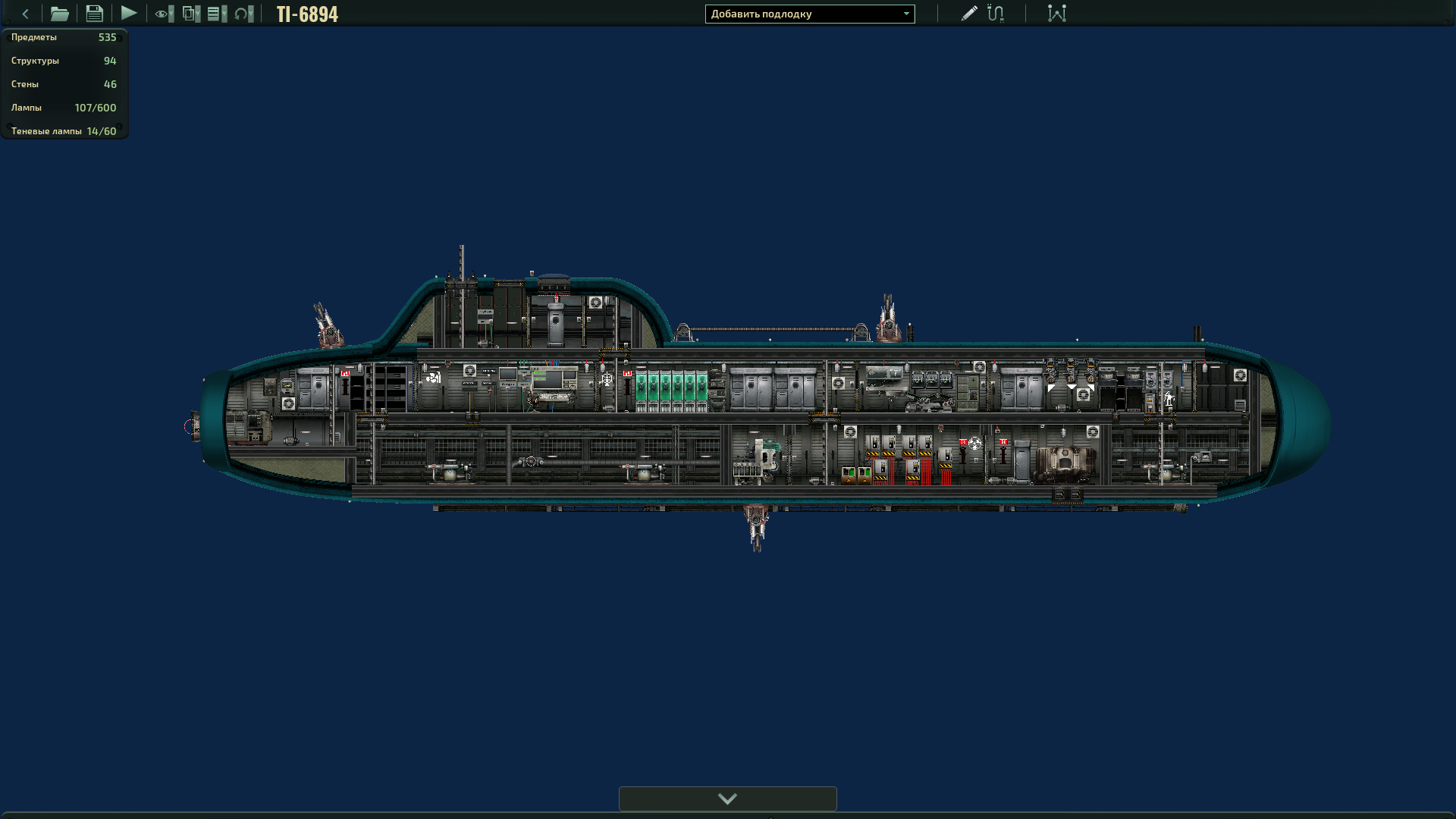Click the 'Теневые лампы' count 14/60
Screen dimensions: 1456x819
(102, 131)
